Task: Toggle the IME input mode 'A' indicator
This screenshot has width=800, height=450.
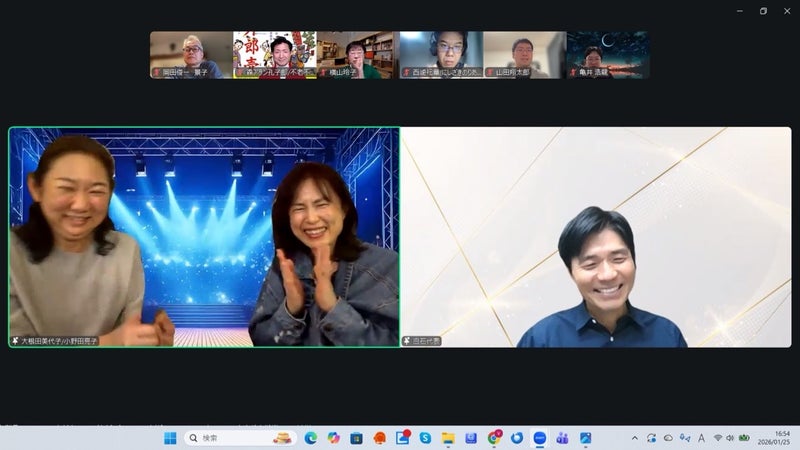Action: coord(701,438)
